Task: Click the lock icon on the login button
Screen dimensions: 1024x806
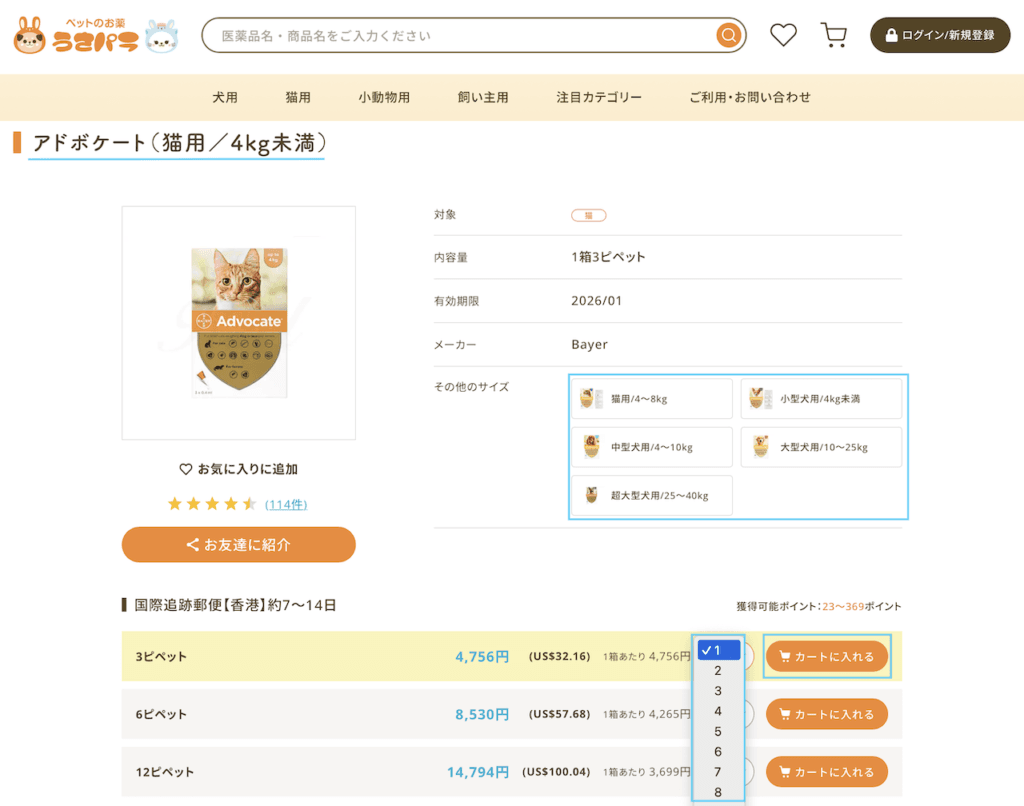Action: click(x=889, y=34)
